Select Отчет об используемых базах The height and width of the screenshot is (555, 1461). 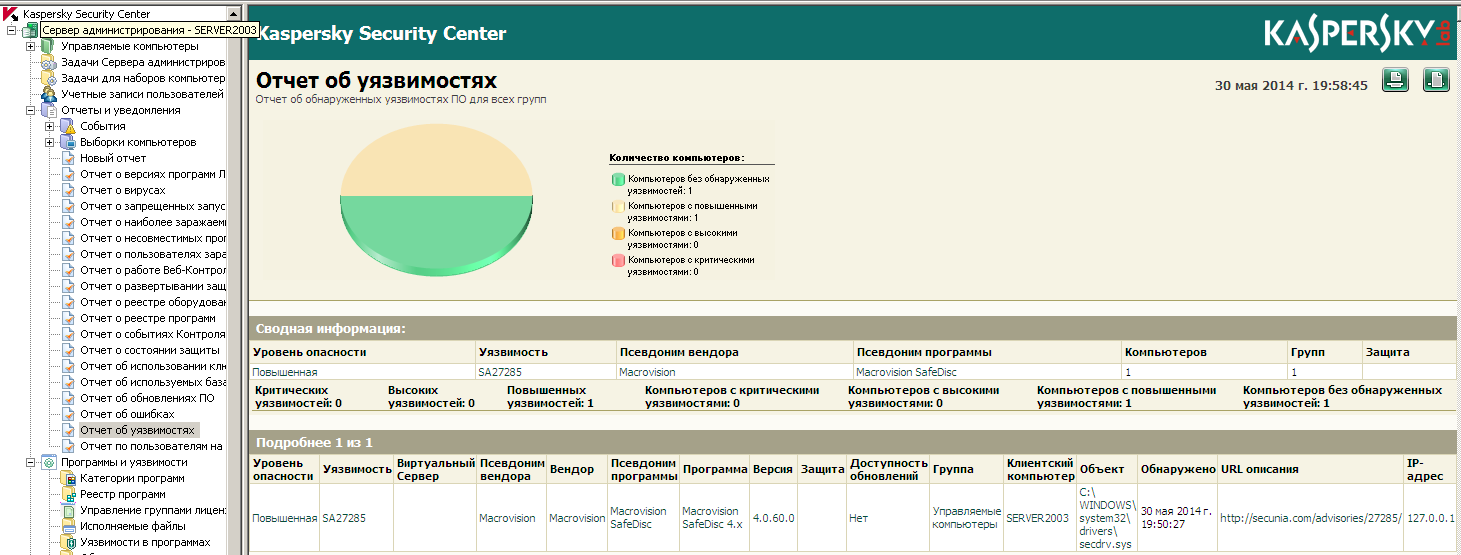(153, 382)
